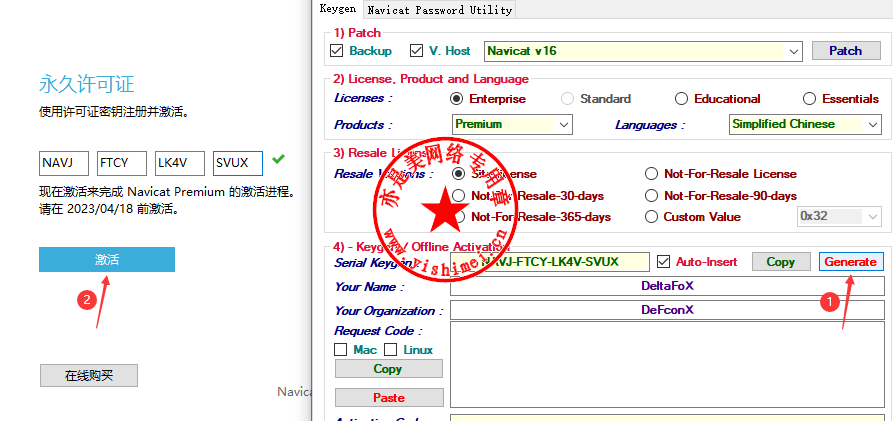Open the 0x32 custom value dropdown
893x421 pixels.
click(838, 216)
